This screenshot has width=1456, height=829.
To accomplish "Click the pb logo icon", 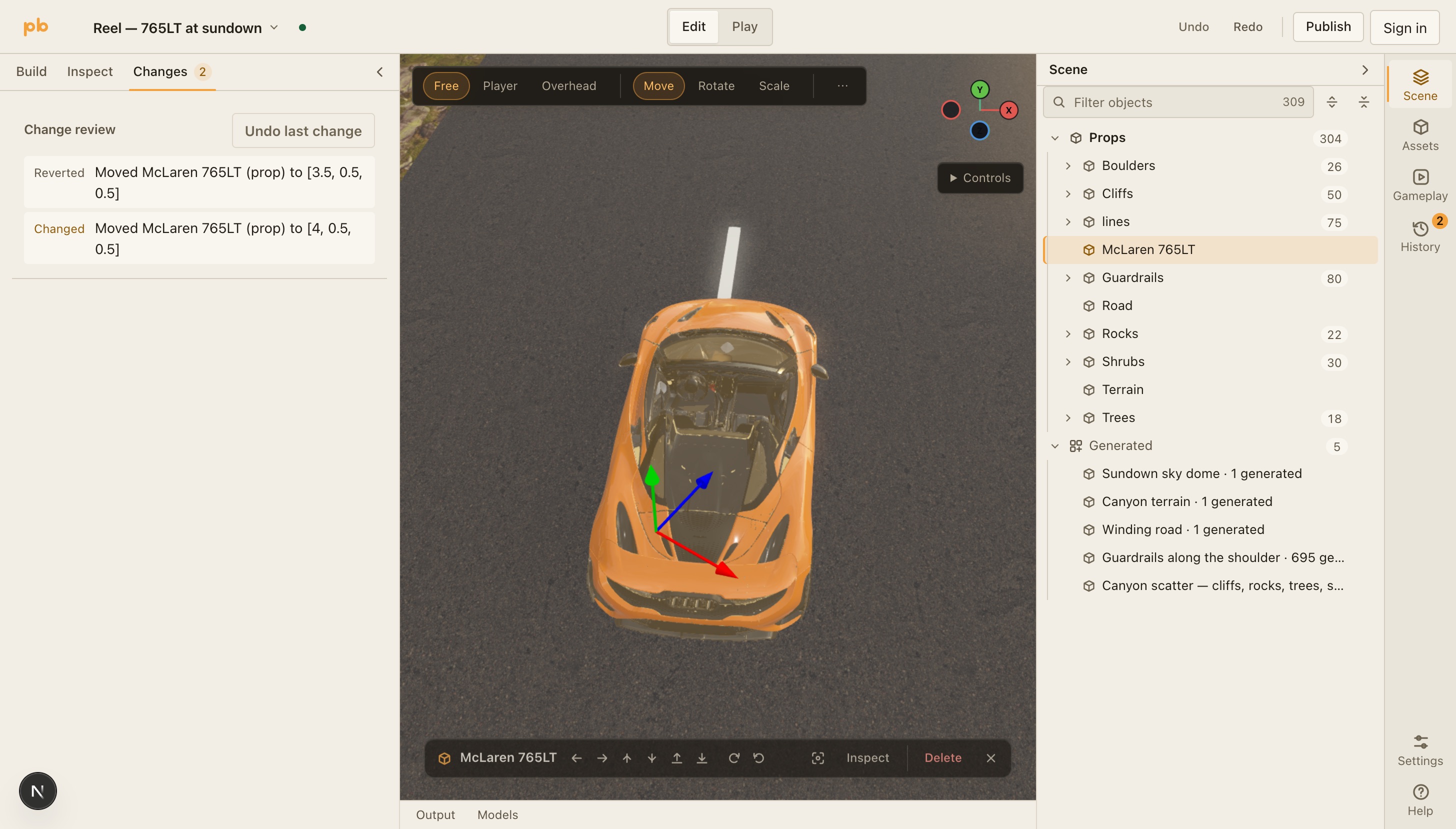I will click(35, 27).
